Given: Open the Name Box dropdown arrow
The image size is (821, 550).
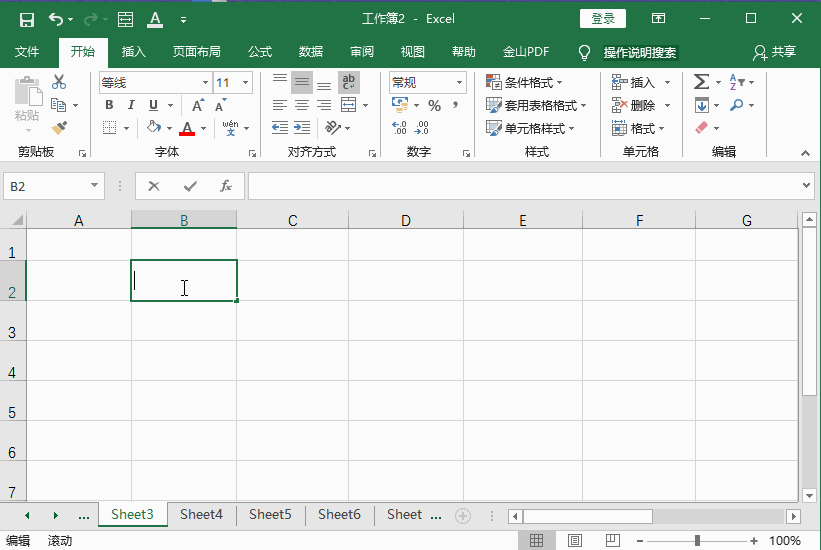Looking at the screenshot, I should tap(95, 186).
